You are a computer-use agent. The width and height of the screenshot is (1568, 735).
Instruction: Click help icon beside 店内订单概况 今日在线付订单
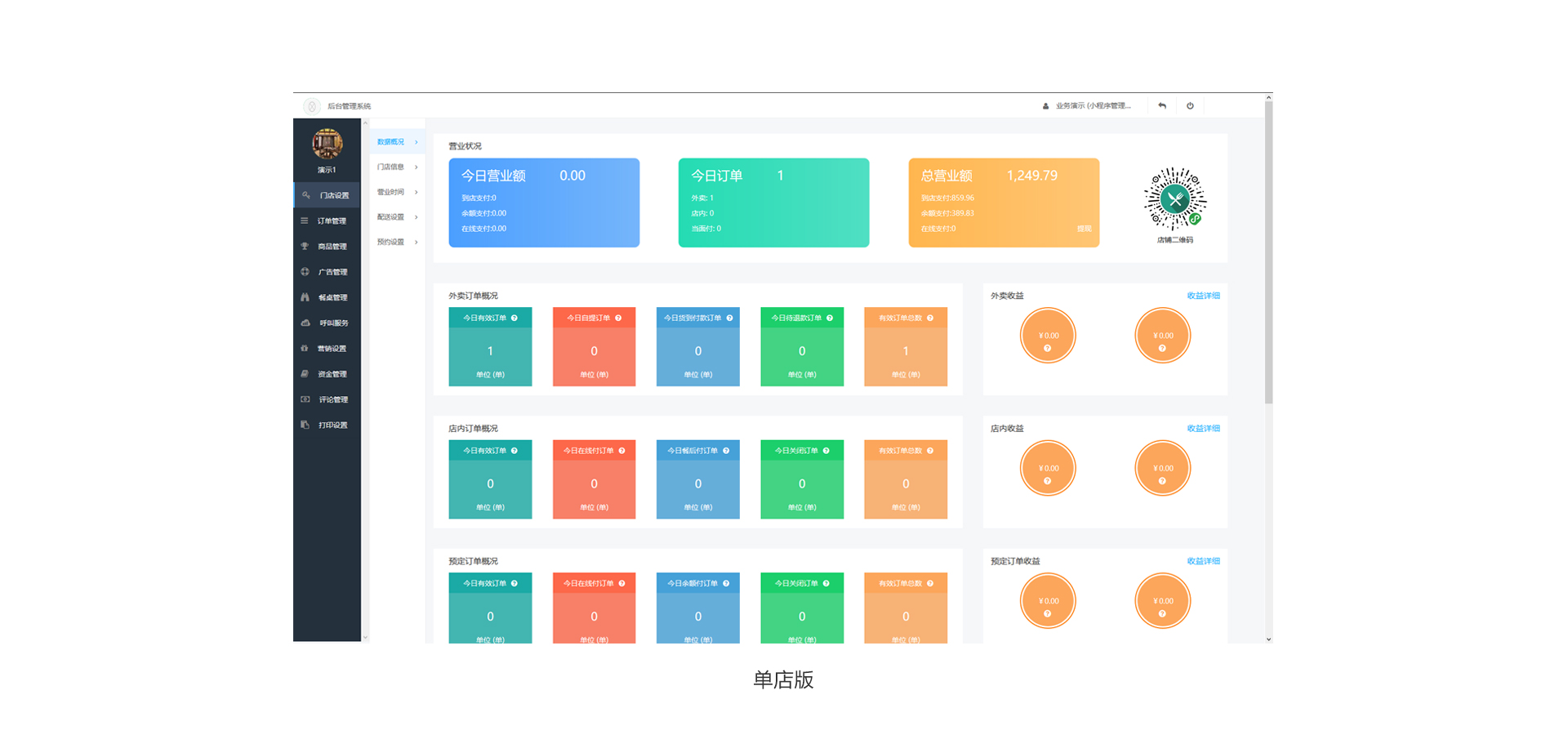click(621, 451)
